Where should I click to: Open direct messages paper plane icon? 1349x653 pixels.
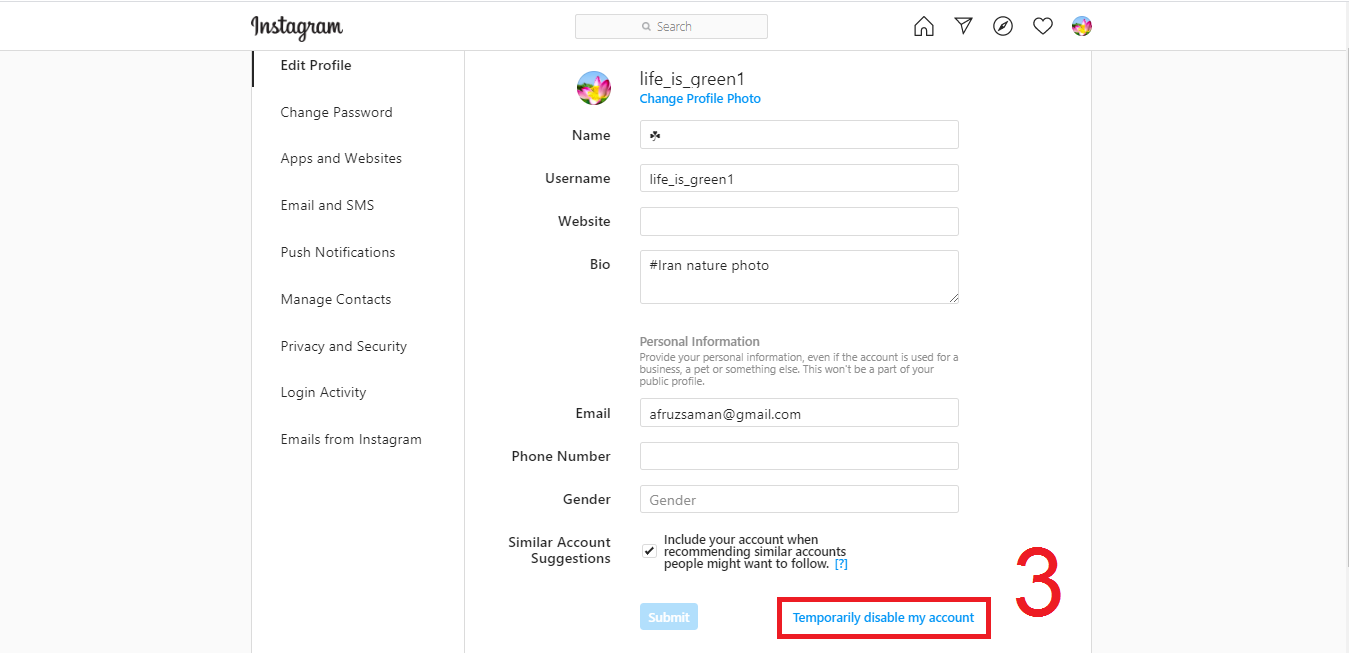click(x=963, y=27)
